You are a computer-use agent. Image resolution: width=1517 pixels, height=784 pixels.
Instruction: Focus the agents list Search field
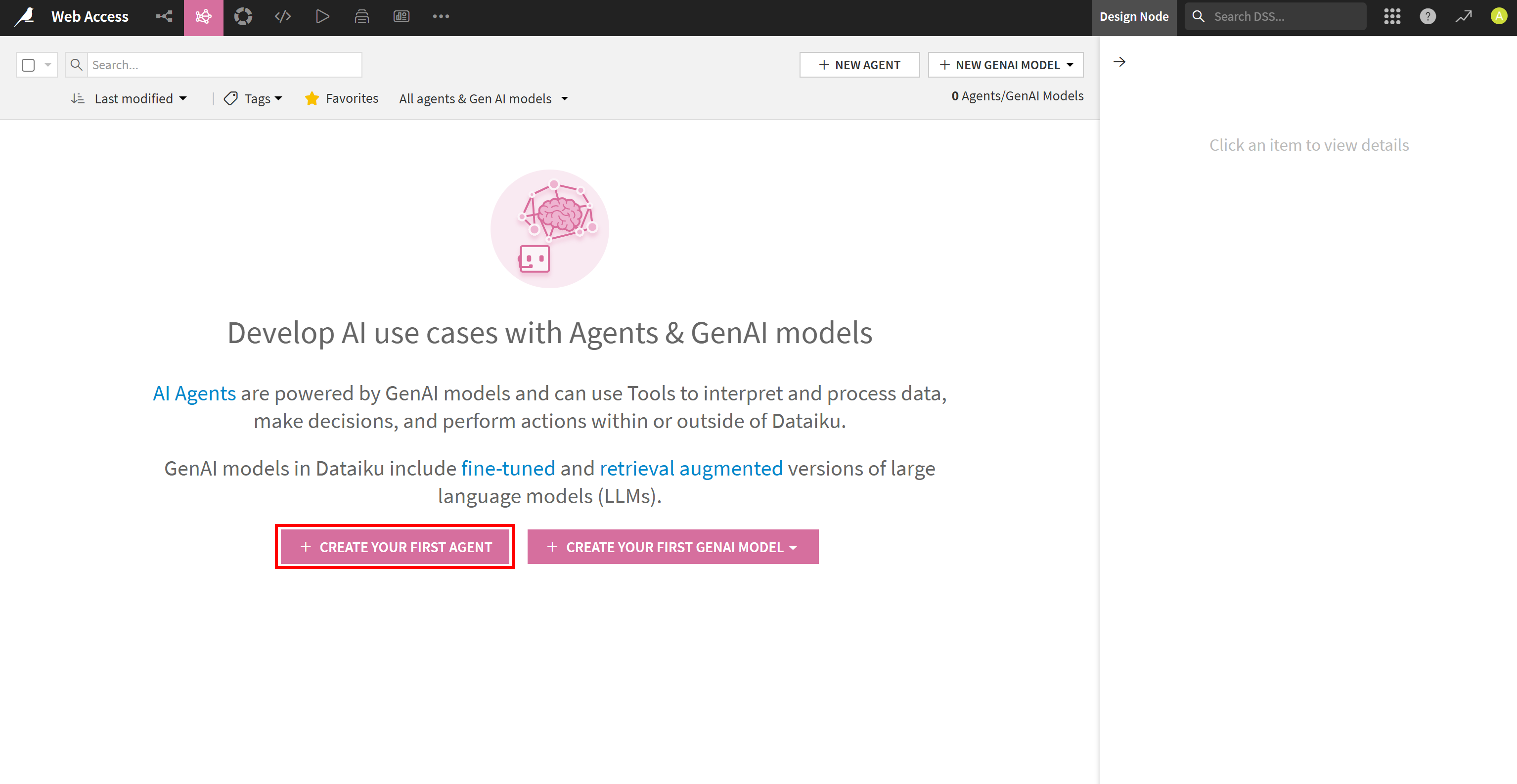click(x=224, y=65)
